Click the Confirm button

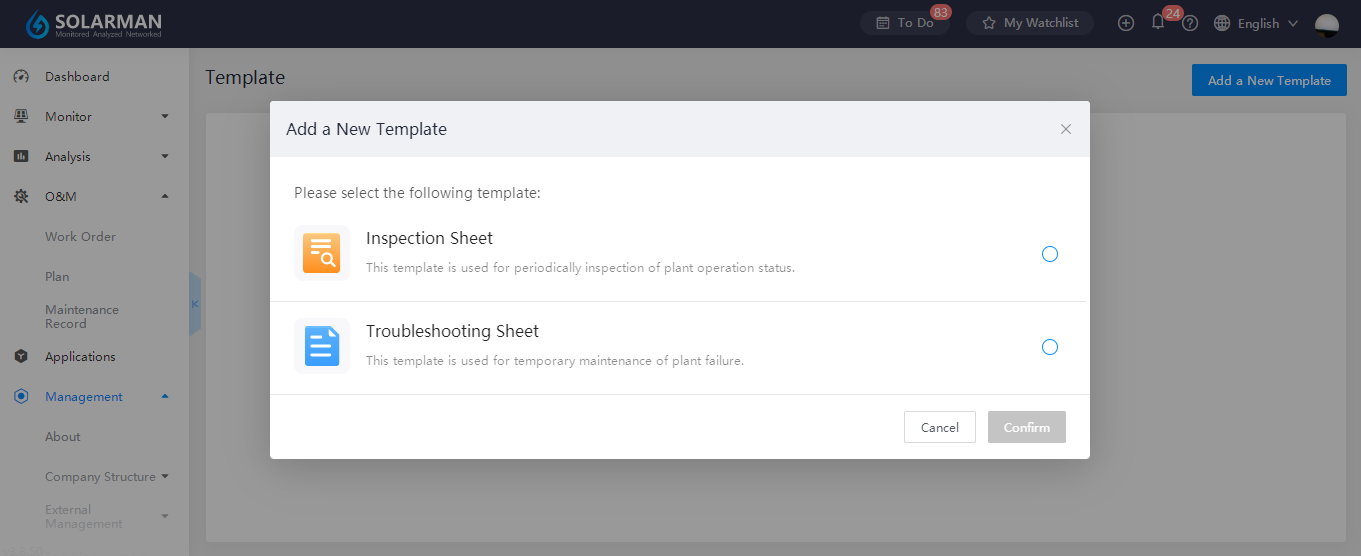click(x=1027, y=427)
